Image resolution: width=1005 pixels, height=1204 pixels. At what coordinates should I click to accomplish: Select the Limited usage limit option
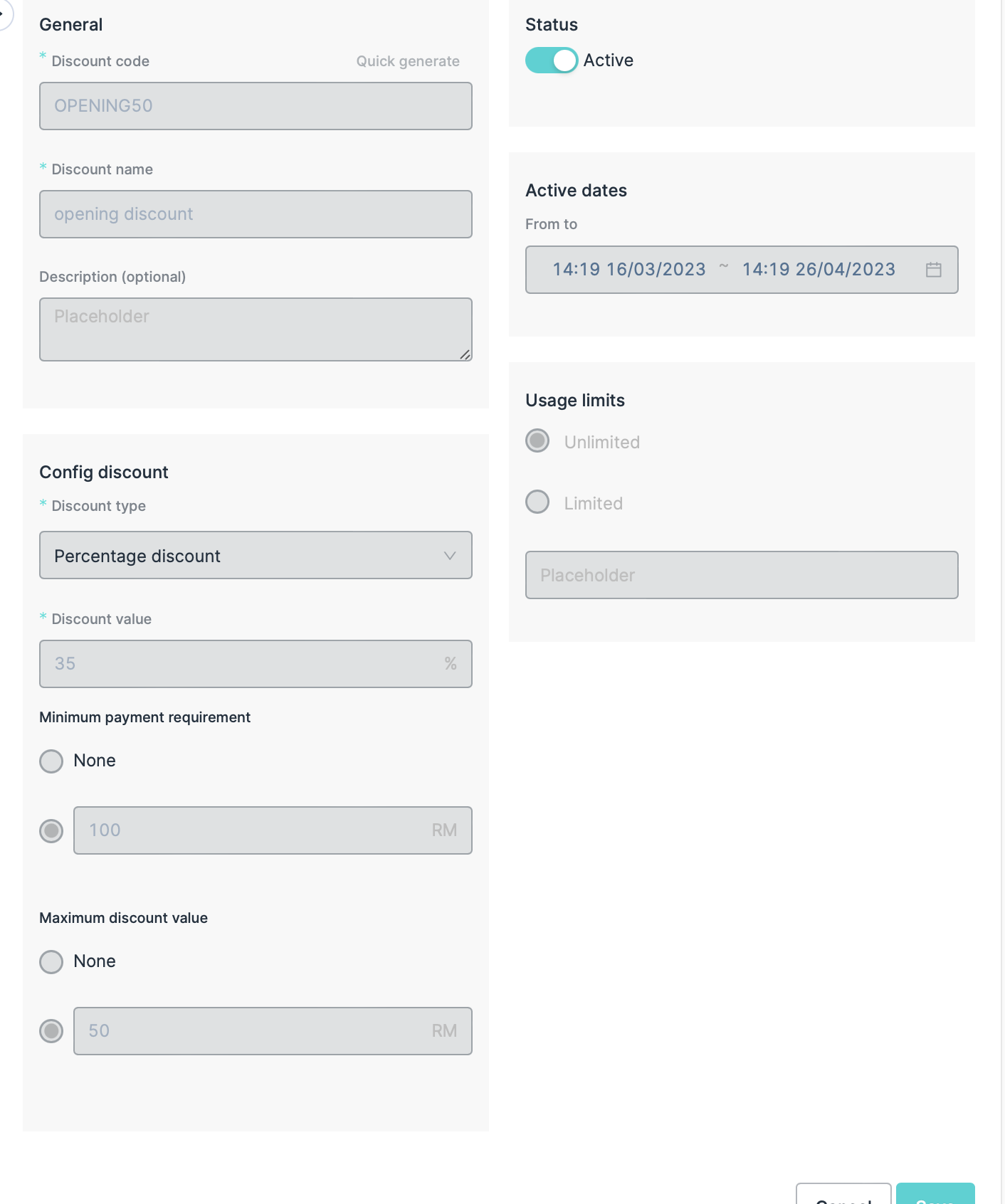click(537, 502)
